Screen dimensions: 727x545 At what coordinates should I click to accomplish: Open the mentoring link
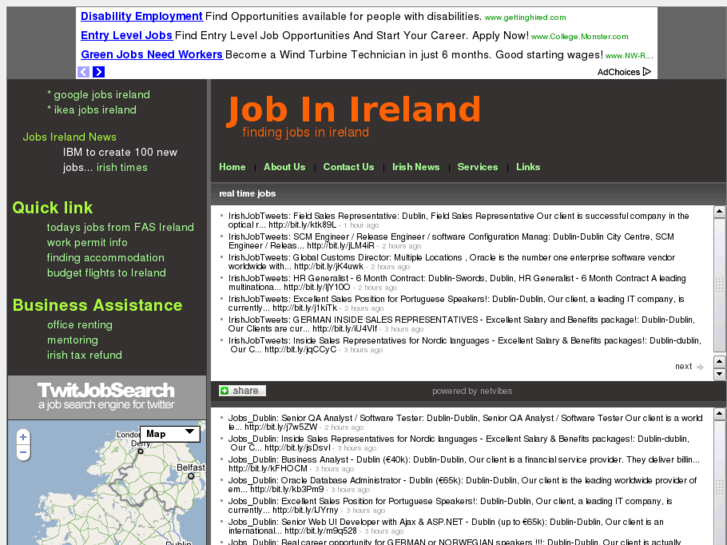tap(73, 340)
